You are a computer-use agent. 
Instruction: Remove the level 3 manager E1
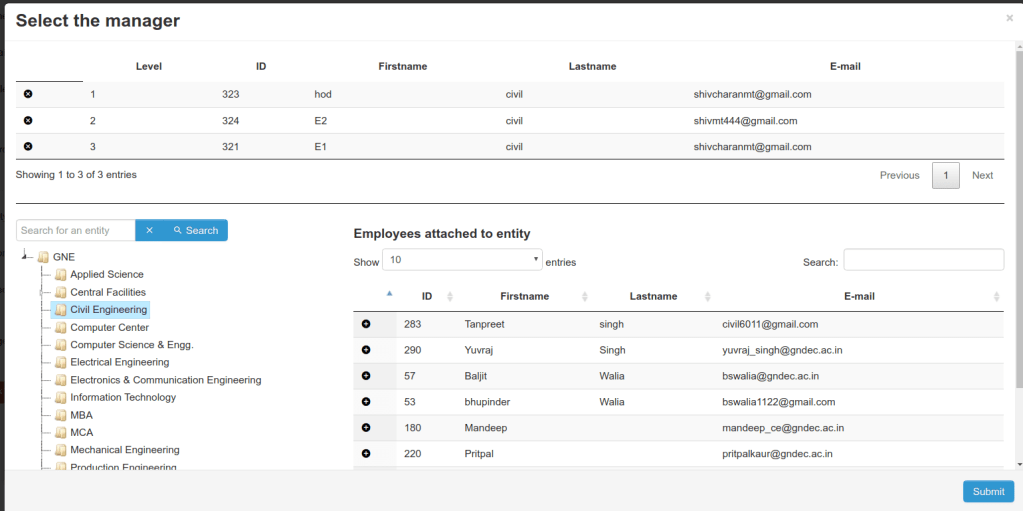pyautogui.click(x=28, y=146)
